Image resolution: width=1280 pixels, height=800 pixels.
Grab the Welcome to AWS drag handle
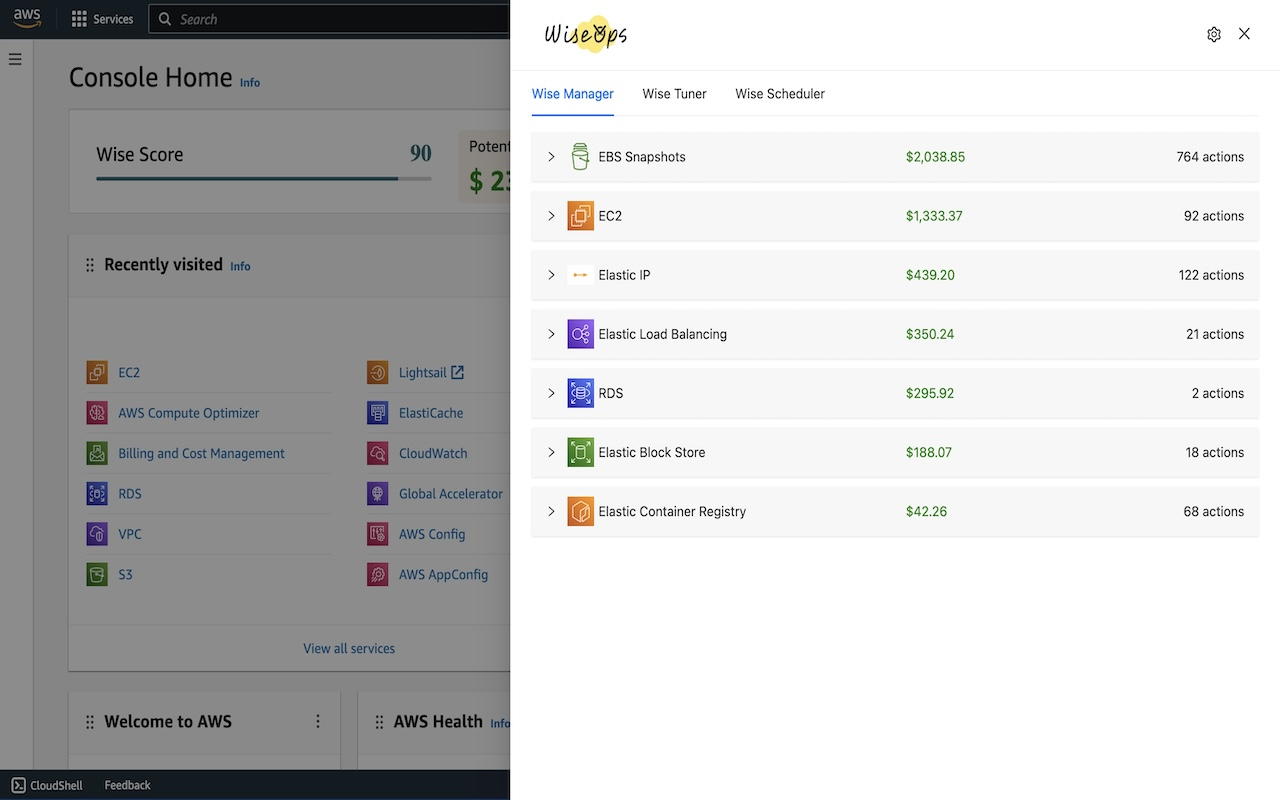[90, 722]
